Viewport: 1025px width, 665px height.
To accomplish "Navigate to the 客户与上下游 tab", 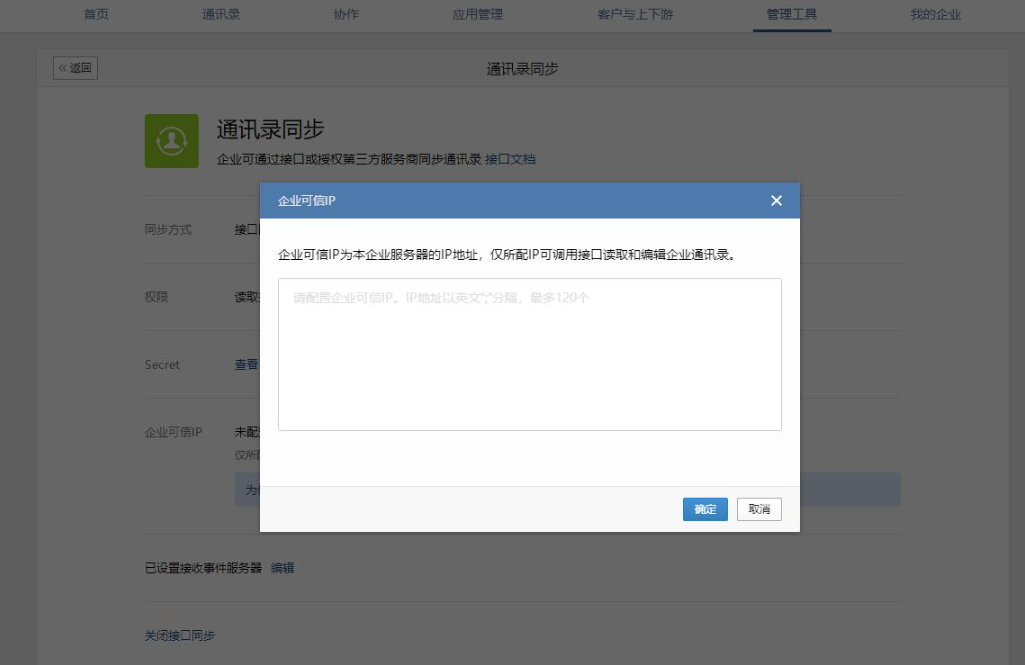I will tap(635, 14).
